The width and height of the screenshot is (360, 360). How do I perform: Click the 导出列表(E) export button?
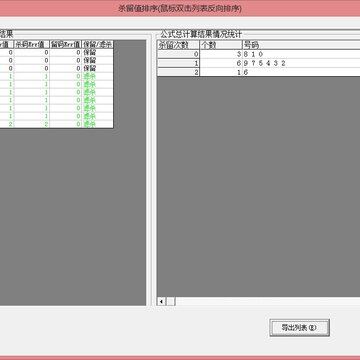click(x=299, y=328)
